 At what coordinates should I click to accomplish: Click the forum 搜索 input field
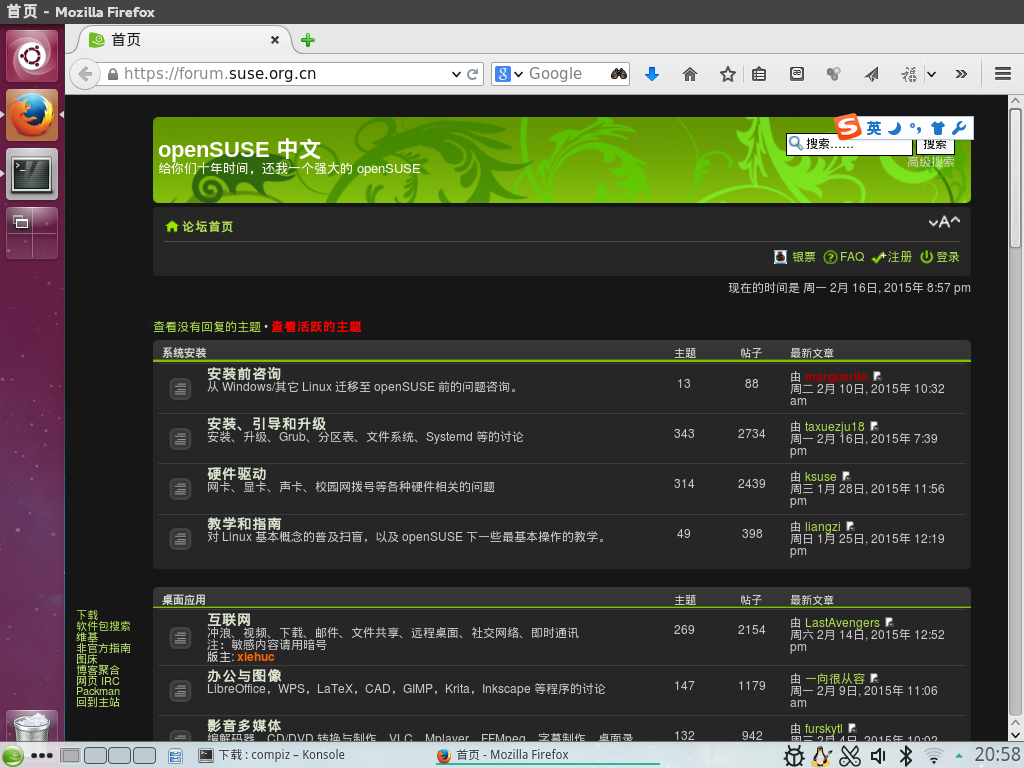(849, 144)
